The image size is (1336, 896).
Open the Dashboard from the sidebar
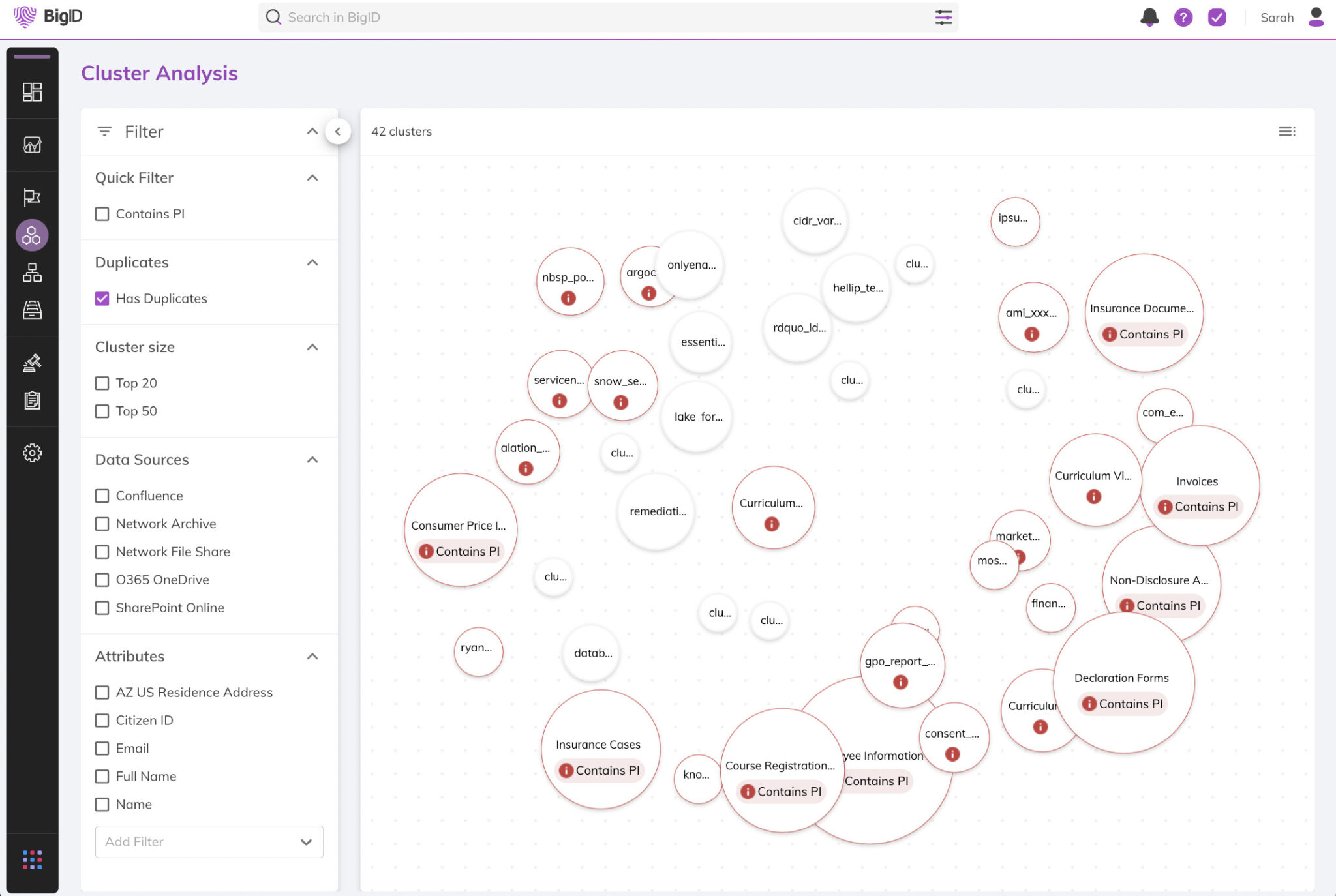tap(31, 92)
